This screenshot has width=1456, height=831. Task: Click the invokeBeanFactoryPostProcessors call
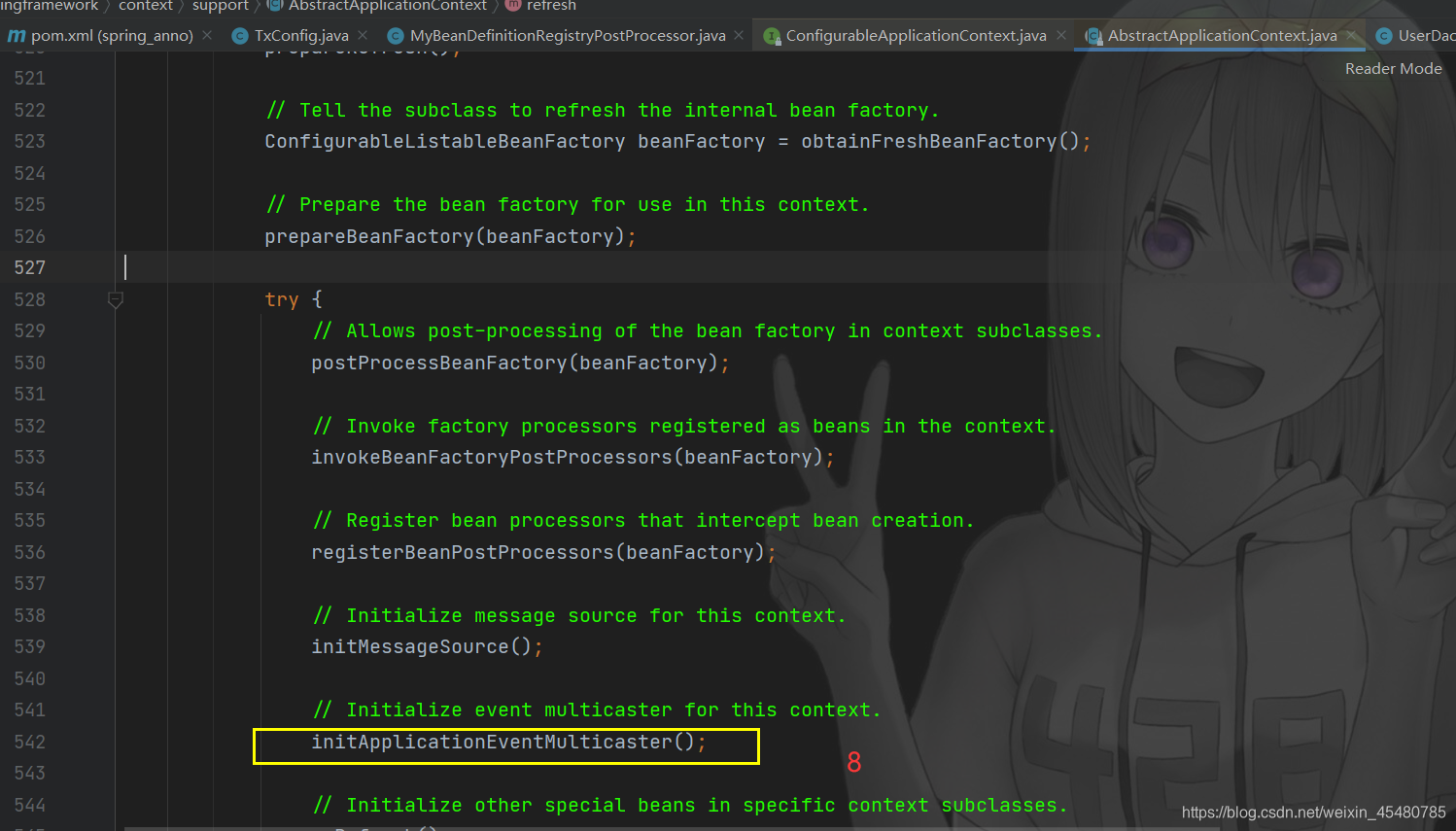(567, 457)
